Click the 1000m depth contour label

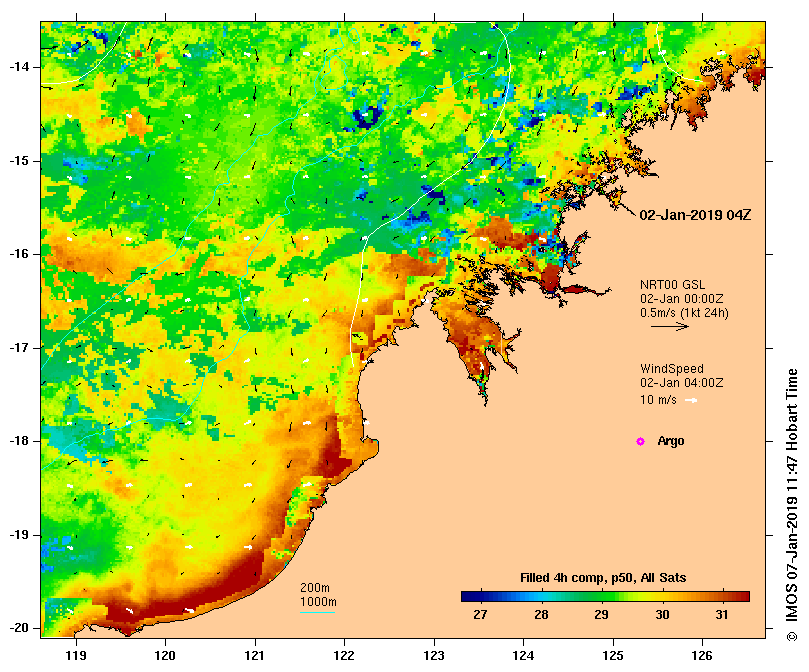pos(318,602)
